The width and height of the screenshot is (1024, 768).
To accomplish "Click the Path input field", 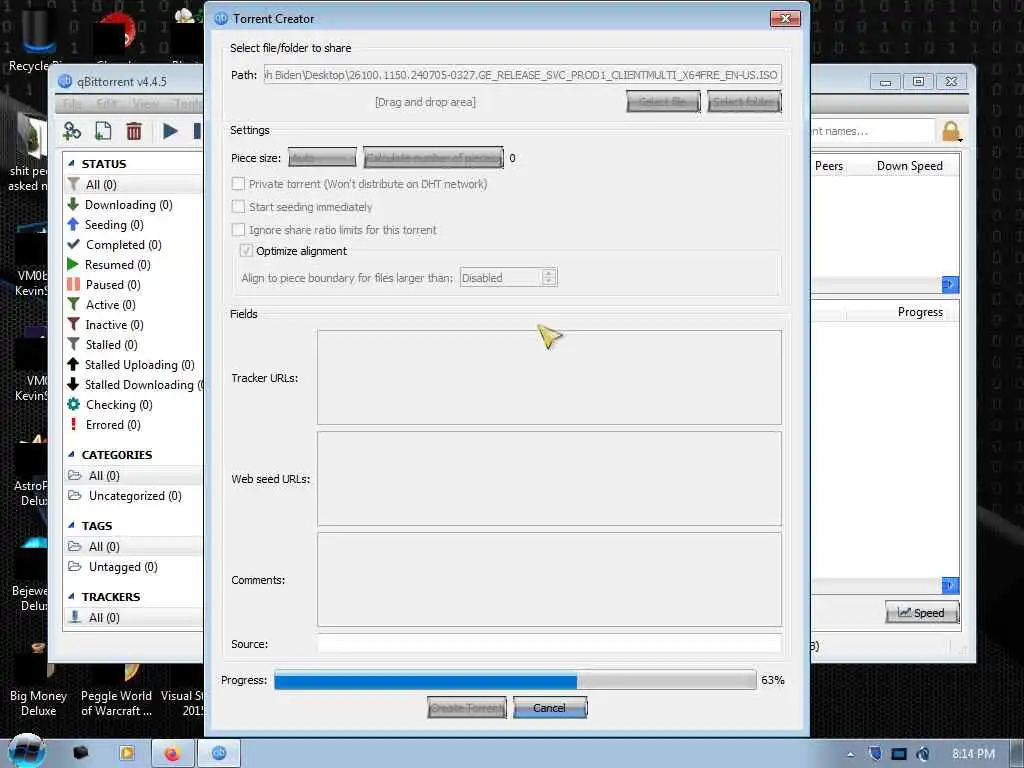I will 522,75.
